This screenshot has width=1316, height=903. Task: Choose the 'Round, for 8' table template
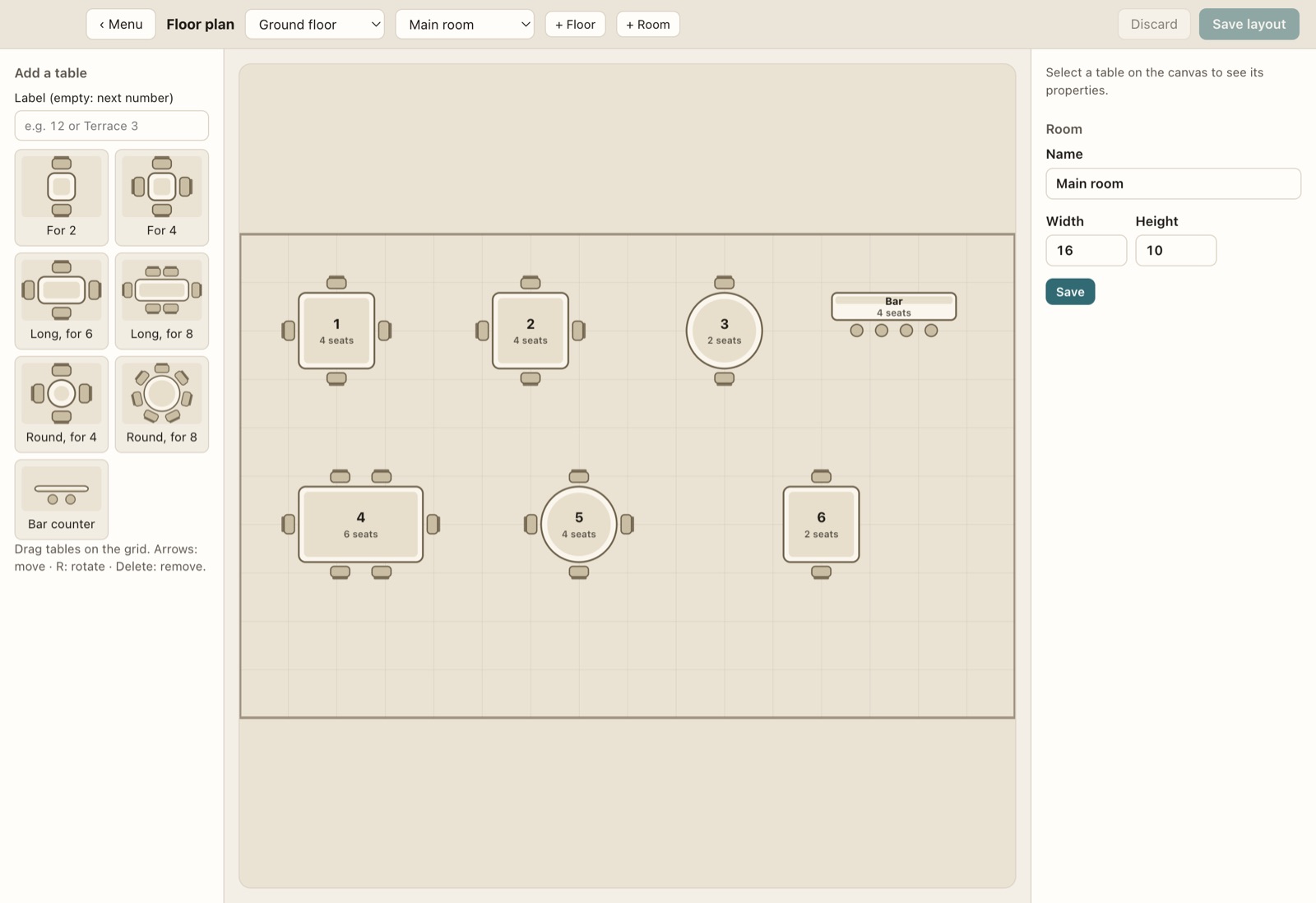pyautogui.click(x=162, y=404)
